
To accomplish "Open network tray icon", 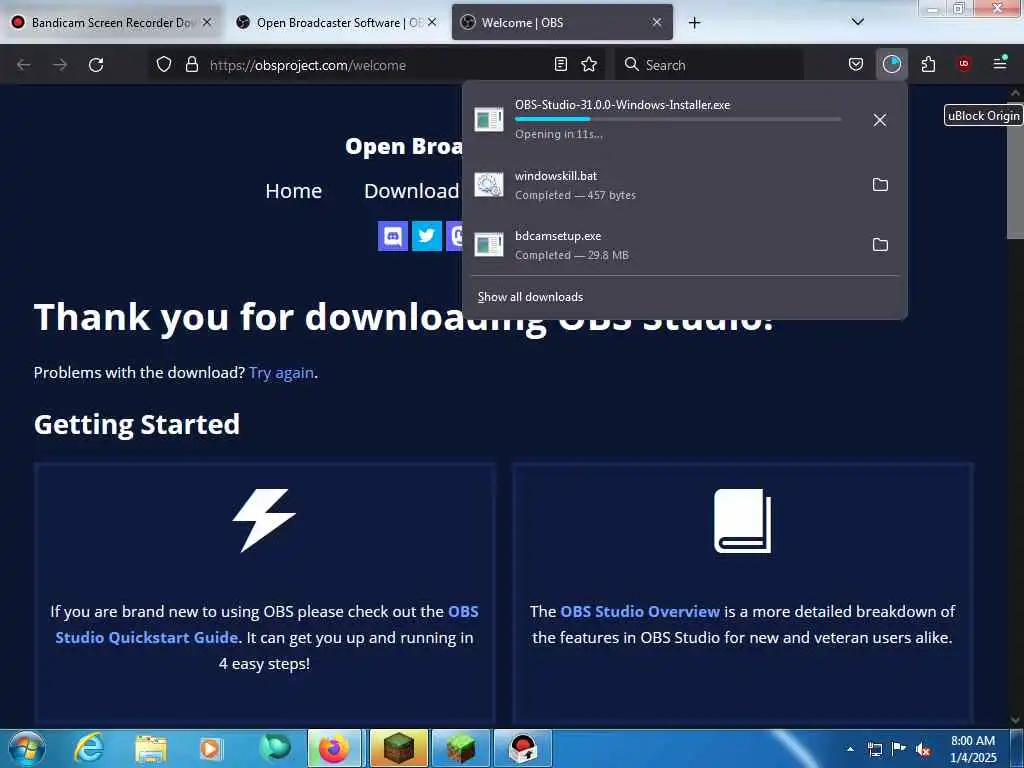I will (x=874, y=750).
